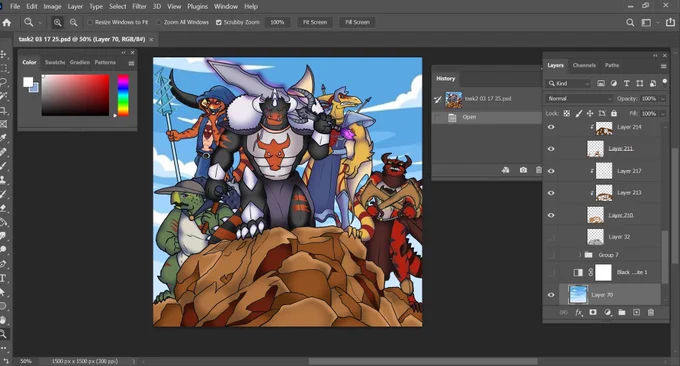Create new fill or adjustment layer
Screen dimensions: 680x366
[608, 312]
